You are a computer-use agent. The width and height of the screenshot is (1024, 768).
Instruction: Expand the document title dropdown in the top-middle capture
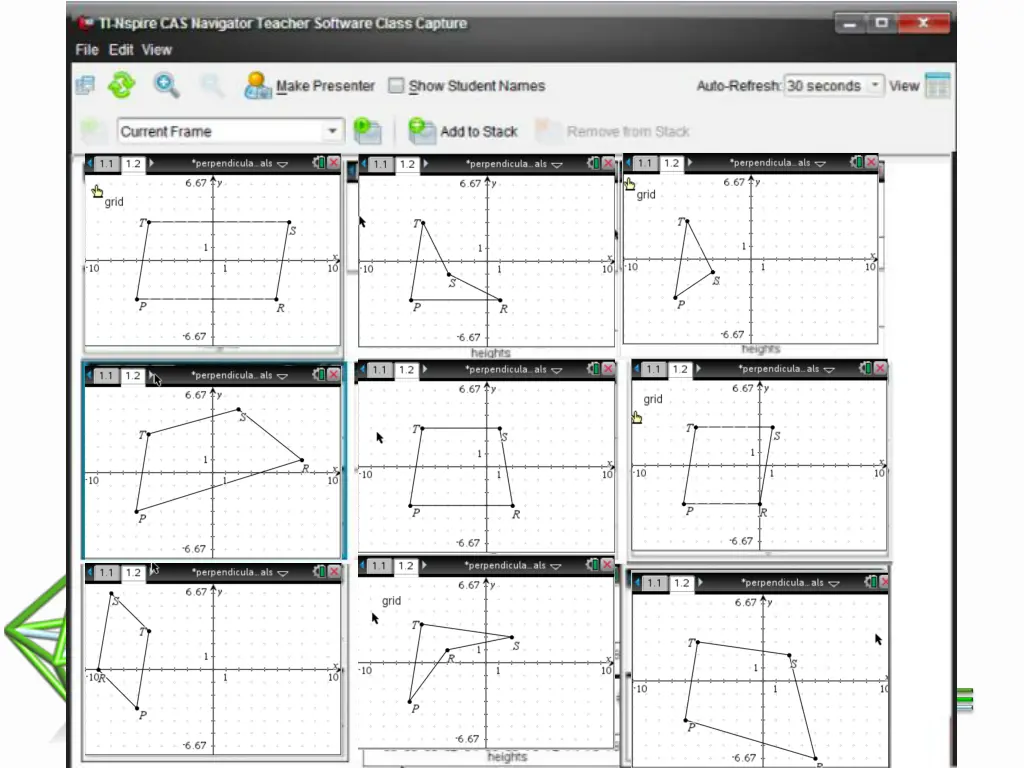557,165
